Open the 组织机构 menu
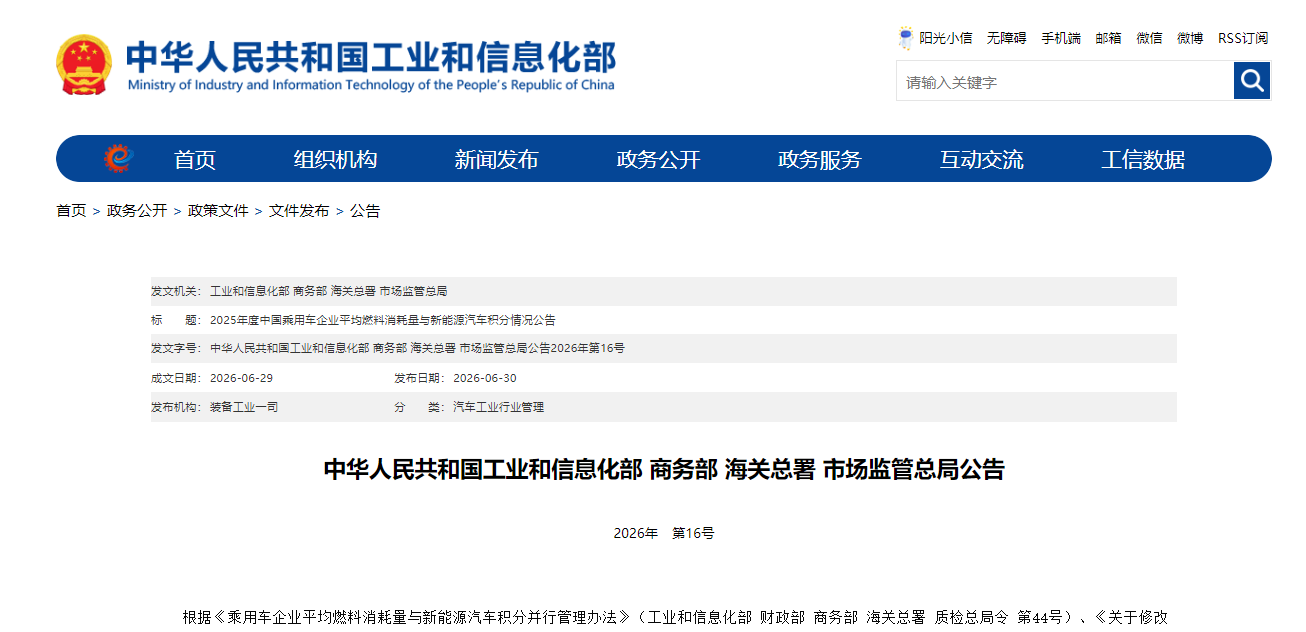This screenshot has width=1306, height=632. pyautogui.click(x=335, y=159)
